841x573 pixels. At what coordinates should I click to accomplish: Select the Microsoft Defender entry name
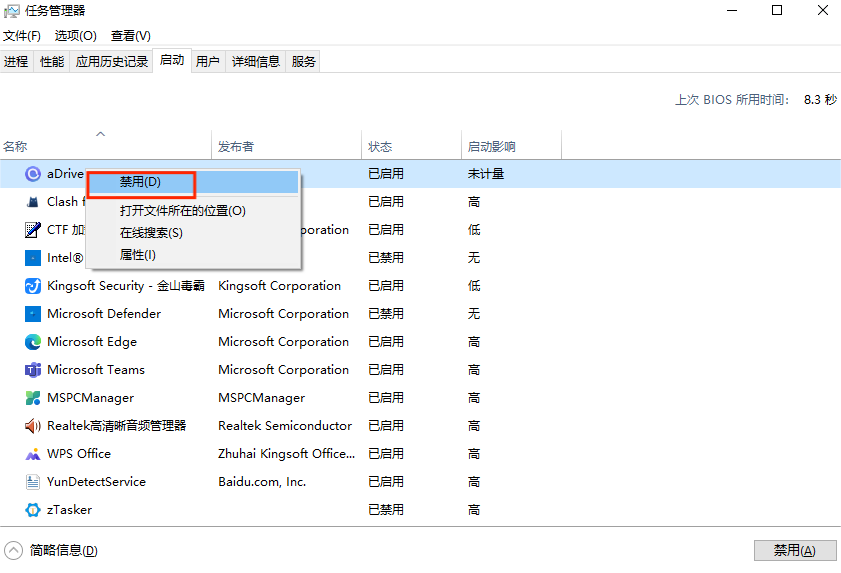[x=104, y=314]
